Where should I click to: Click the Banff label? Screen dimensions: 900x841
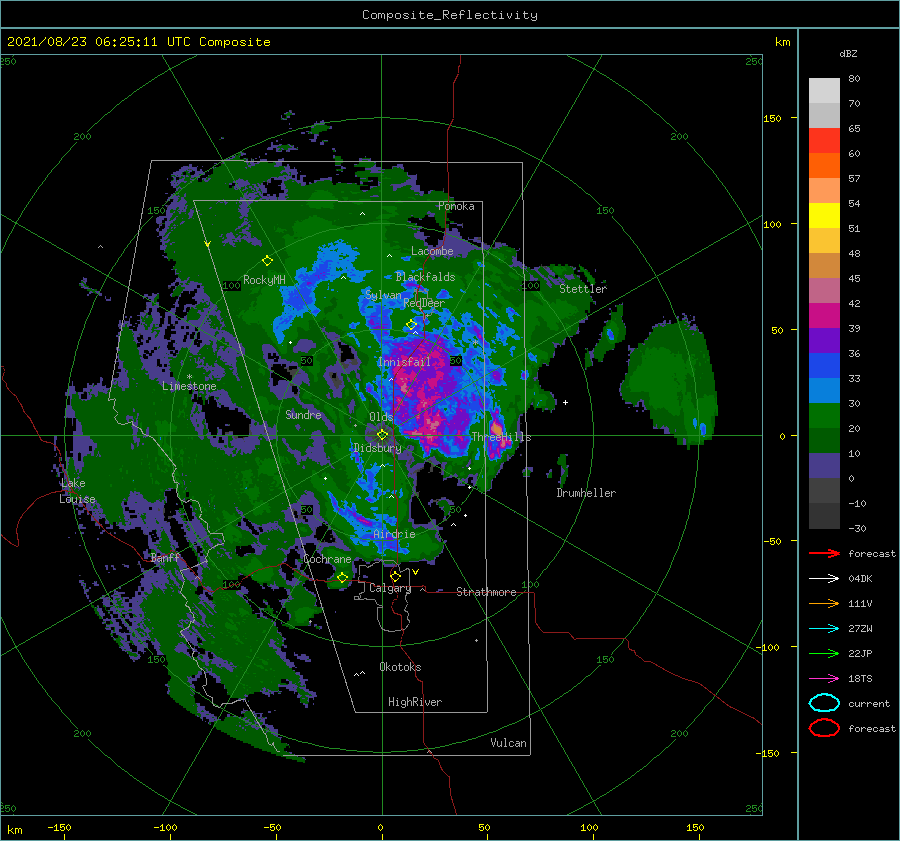[165, 557]
